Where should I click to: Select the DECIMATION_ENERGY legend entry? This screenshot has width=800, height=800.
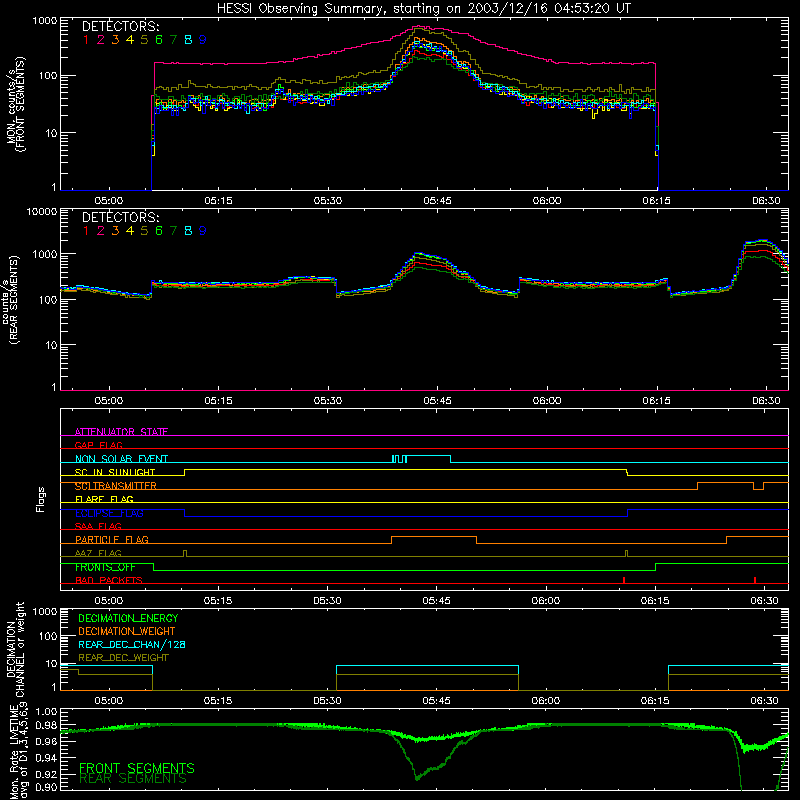coord(128,618)
